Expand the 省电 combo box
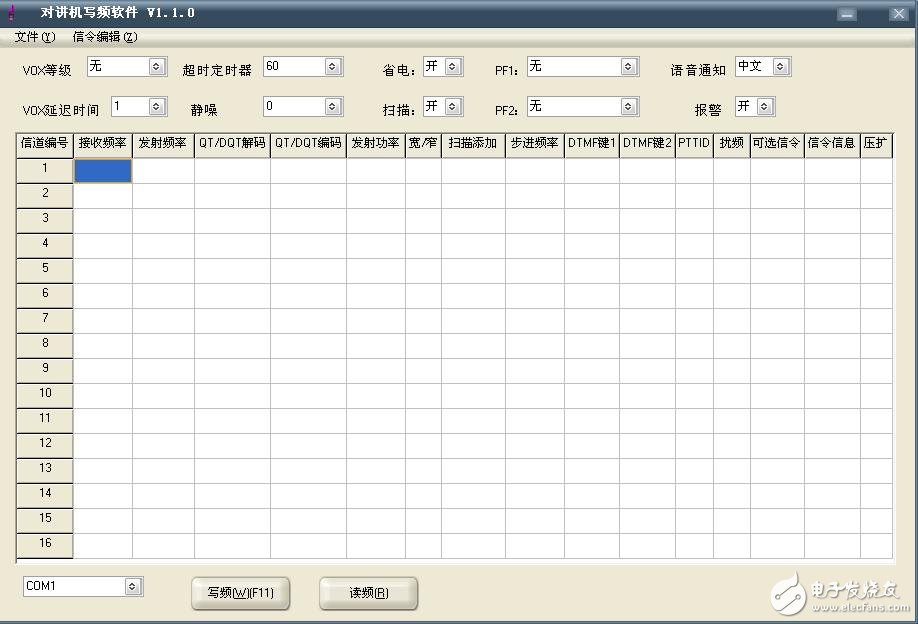 453,67
